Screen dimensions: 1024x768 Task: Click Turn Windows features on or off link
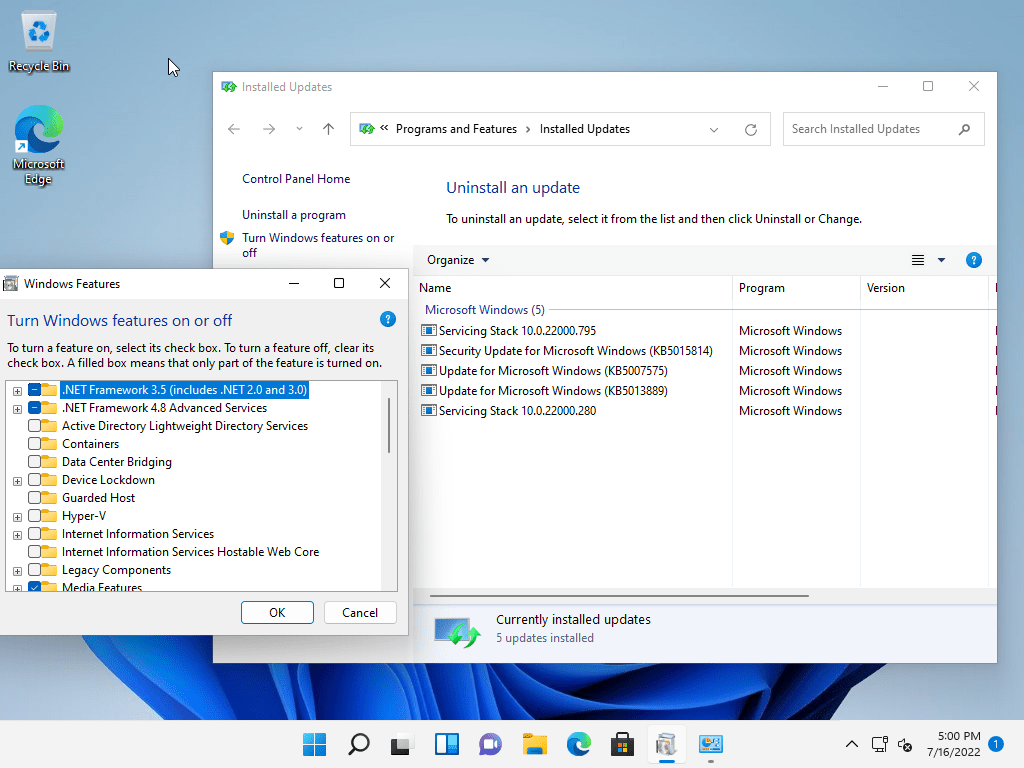point(317,245)
